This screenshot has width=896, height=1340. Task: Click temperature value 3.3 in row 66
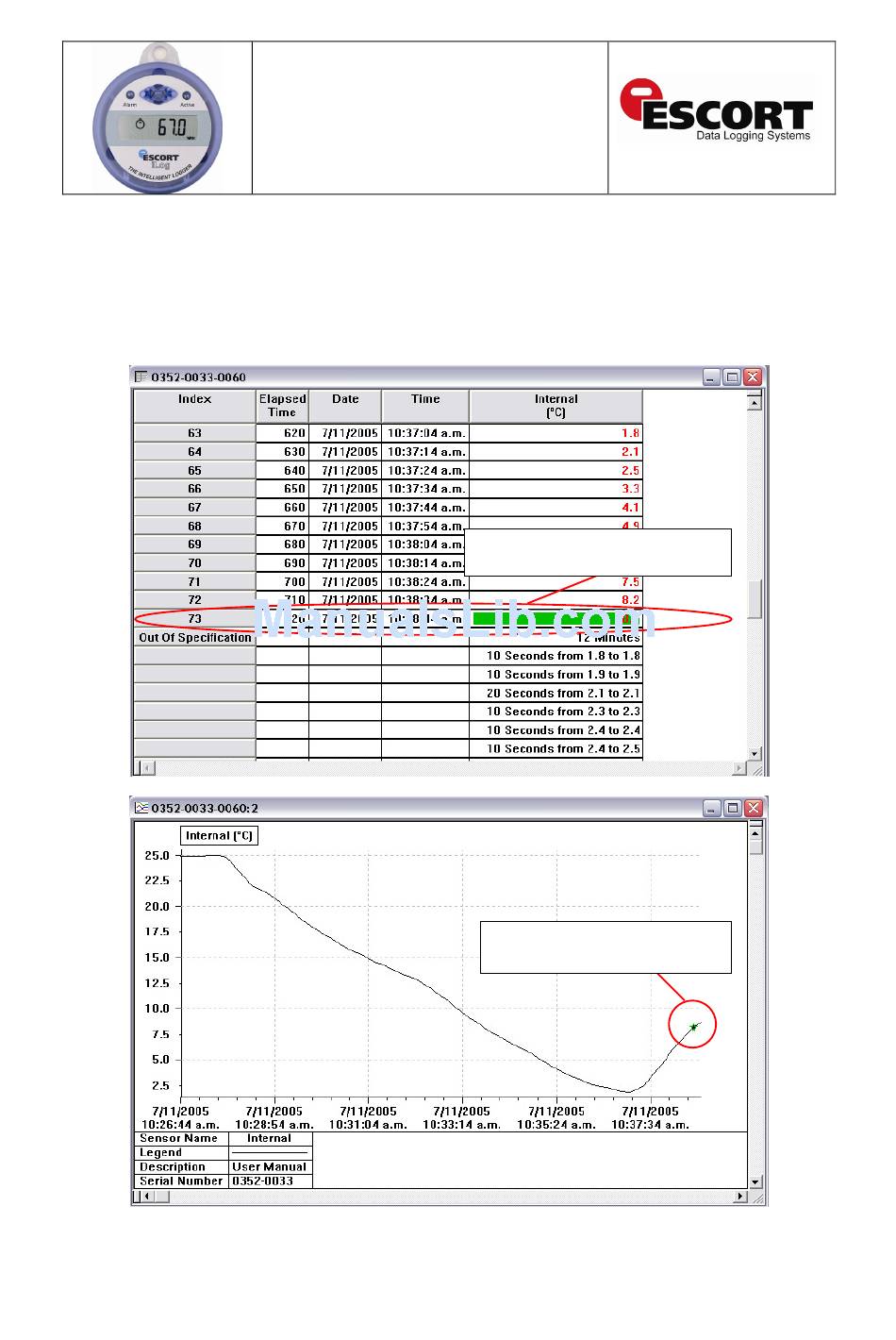(630, 489)
